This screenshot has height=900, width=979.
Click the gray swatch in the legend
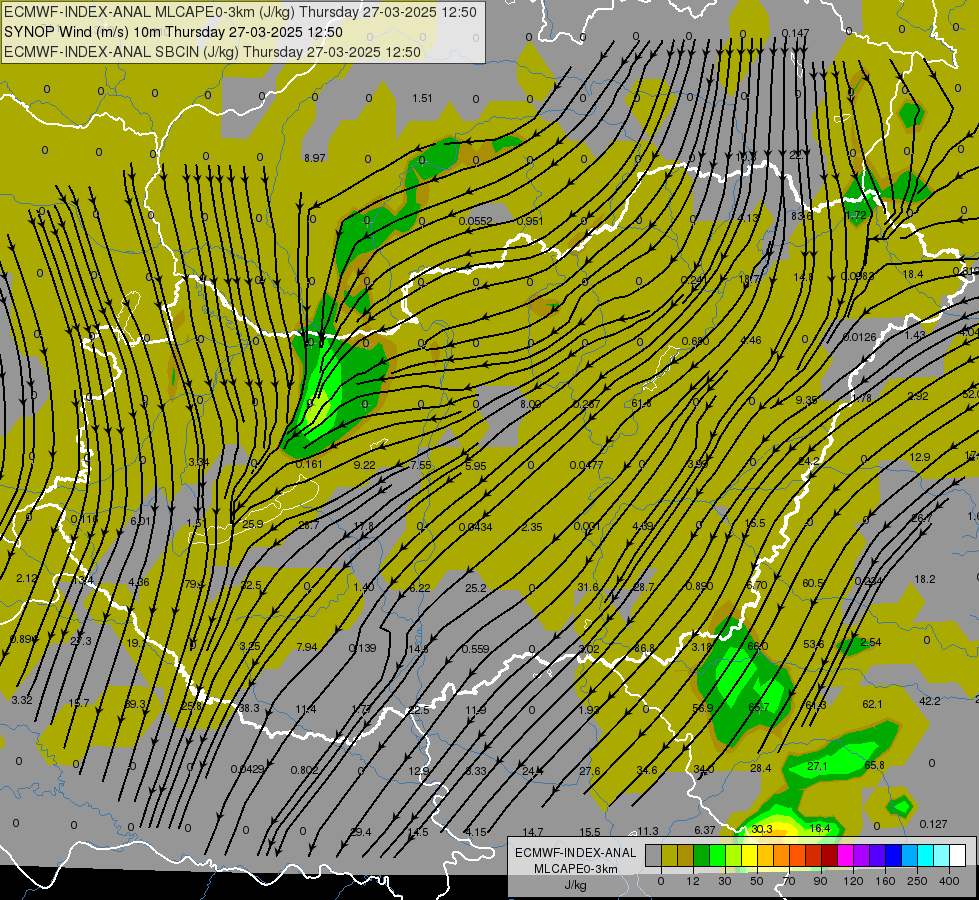654,856
